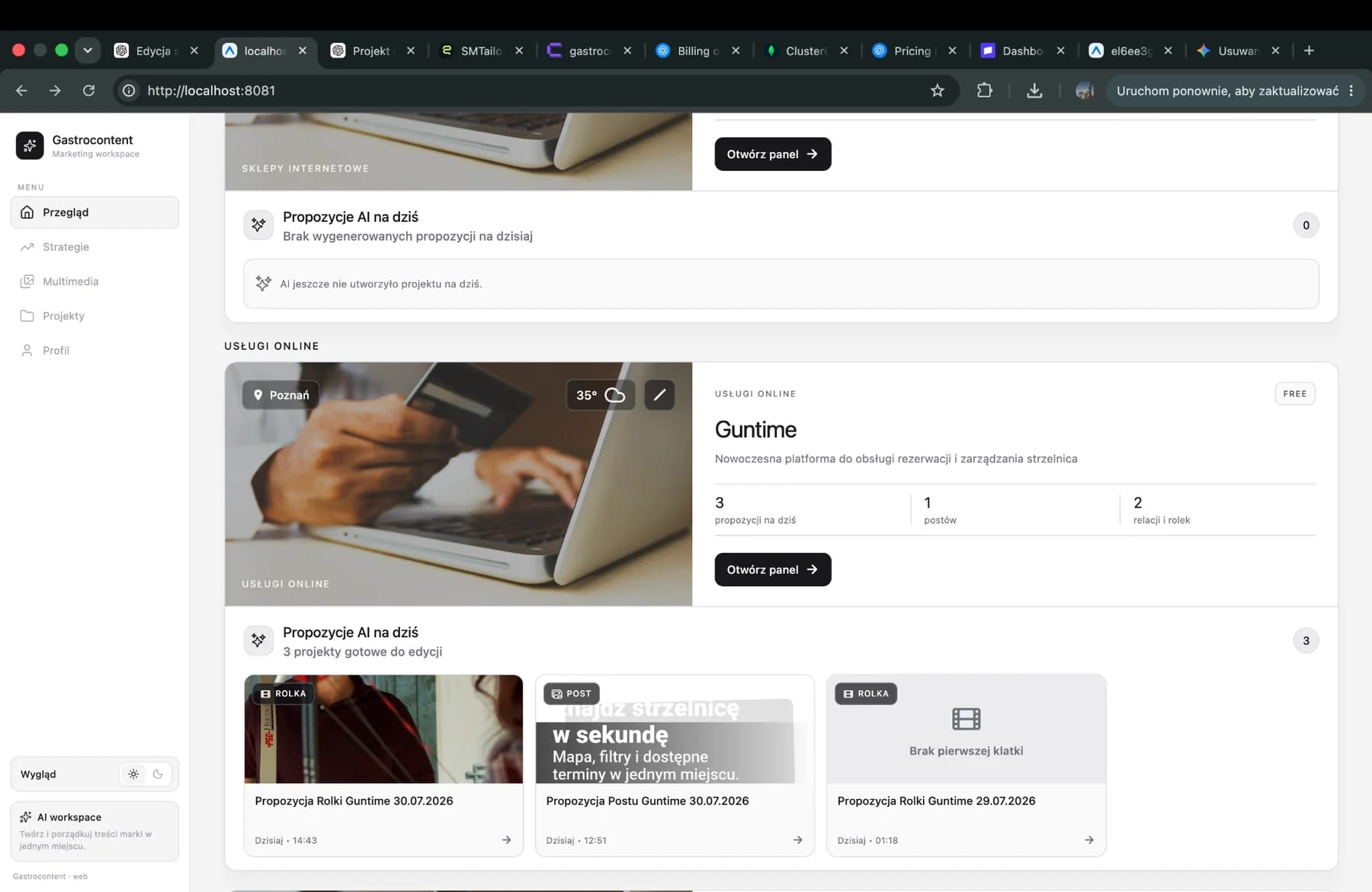
Task: Click the FREE plan badge
Action: point(1294,393)
